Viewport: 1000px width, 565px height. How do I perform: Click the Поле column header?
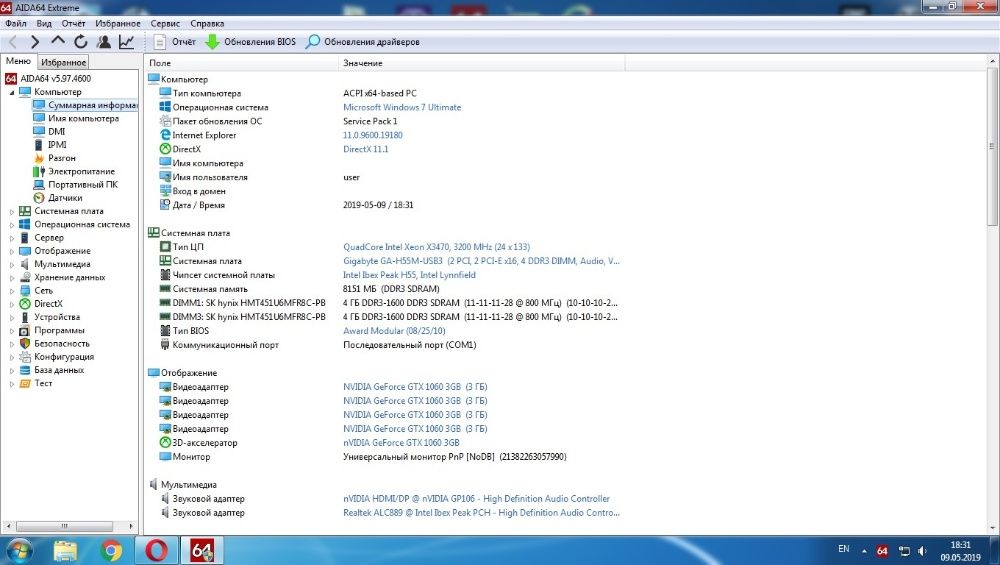(241, 63)
